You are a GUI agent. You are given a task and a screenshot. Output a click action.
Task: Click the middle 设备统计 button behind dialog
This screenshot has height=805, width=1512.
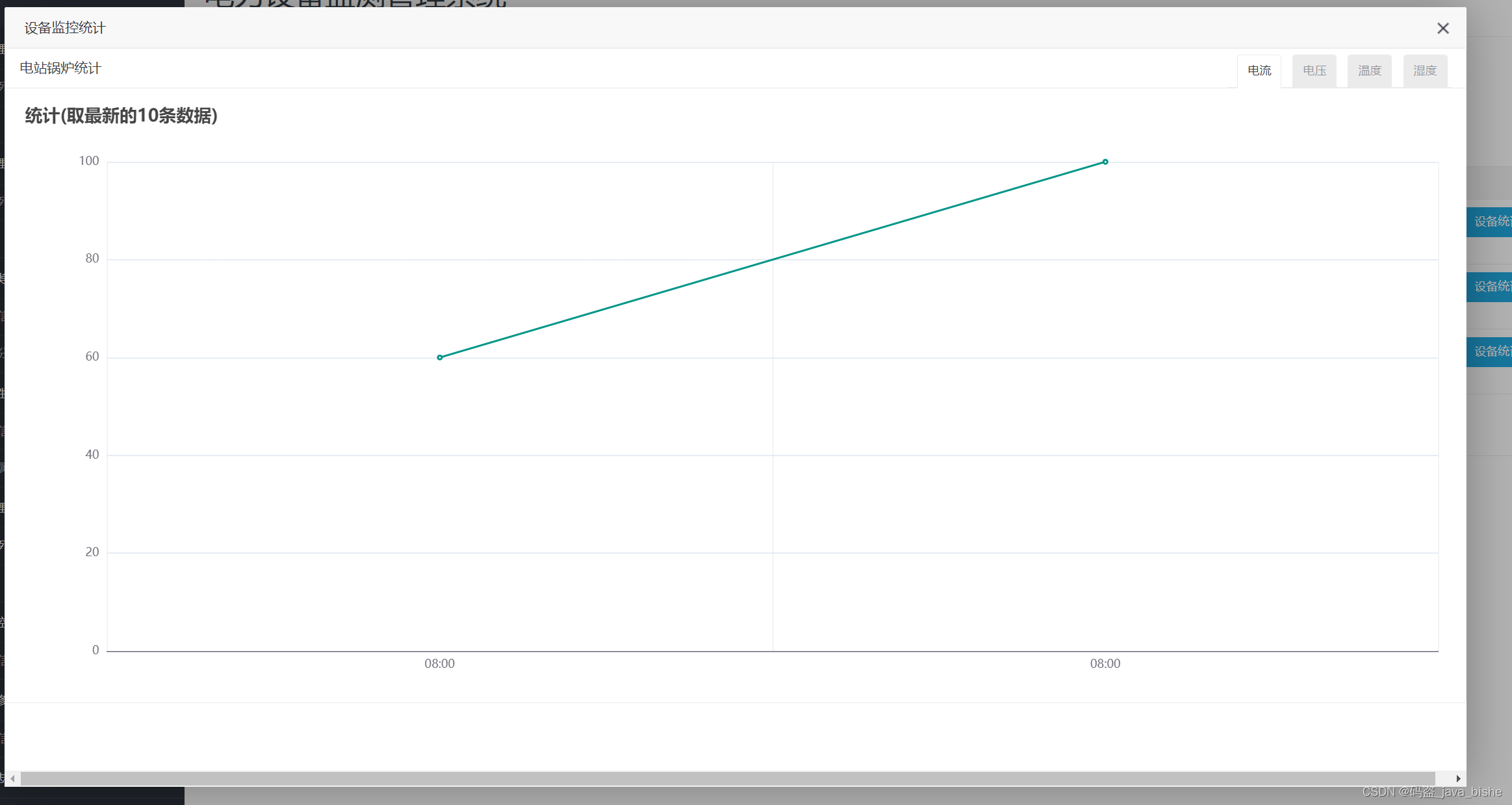coord(1489,287)
